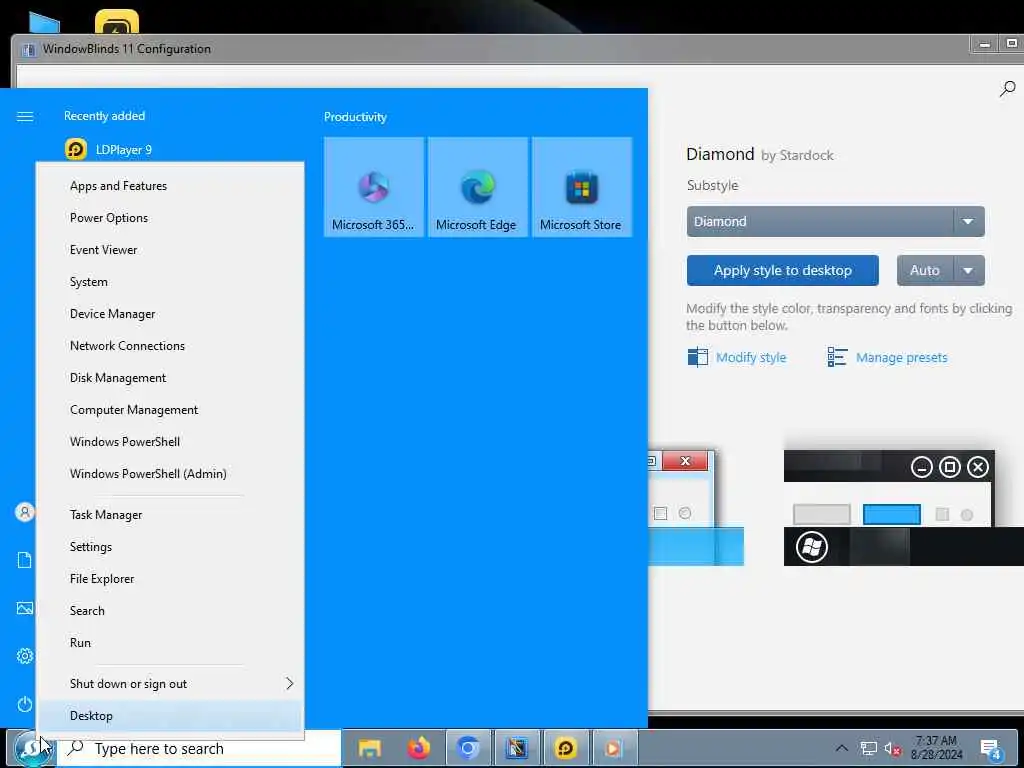1024x768 pixels.
Task: Open Task Manager from the menu
Action: [x=170, y=515]
